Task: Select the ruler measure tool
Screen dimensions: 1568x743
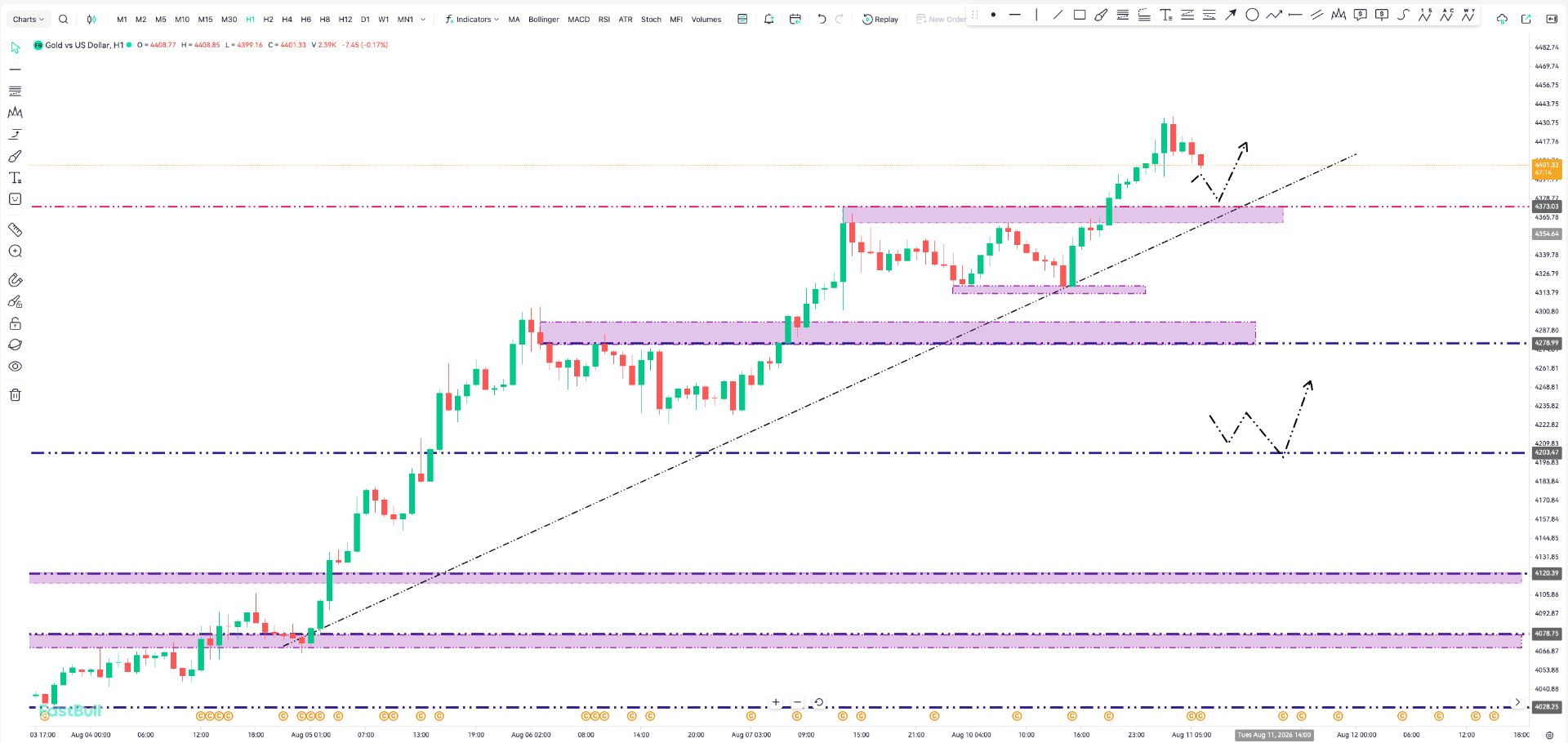Action: click(15, 229)
